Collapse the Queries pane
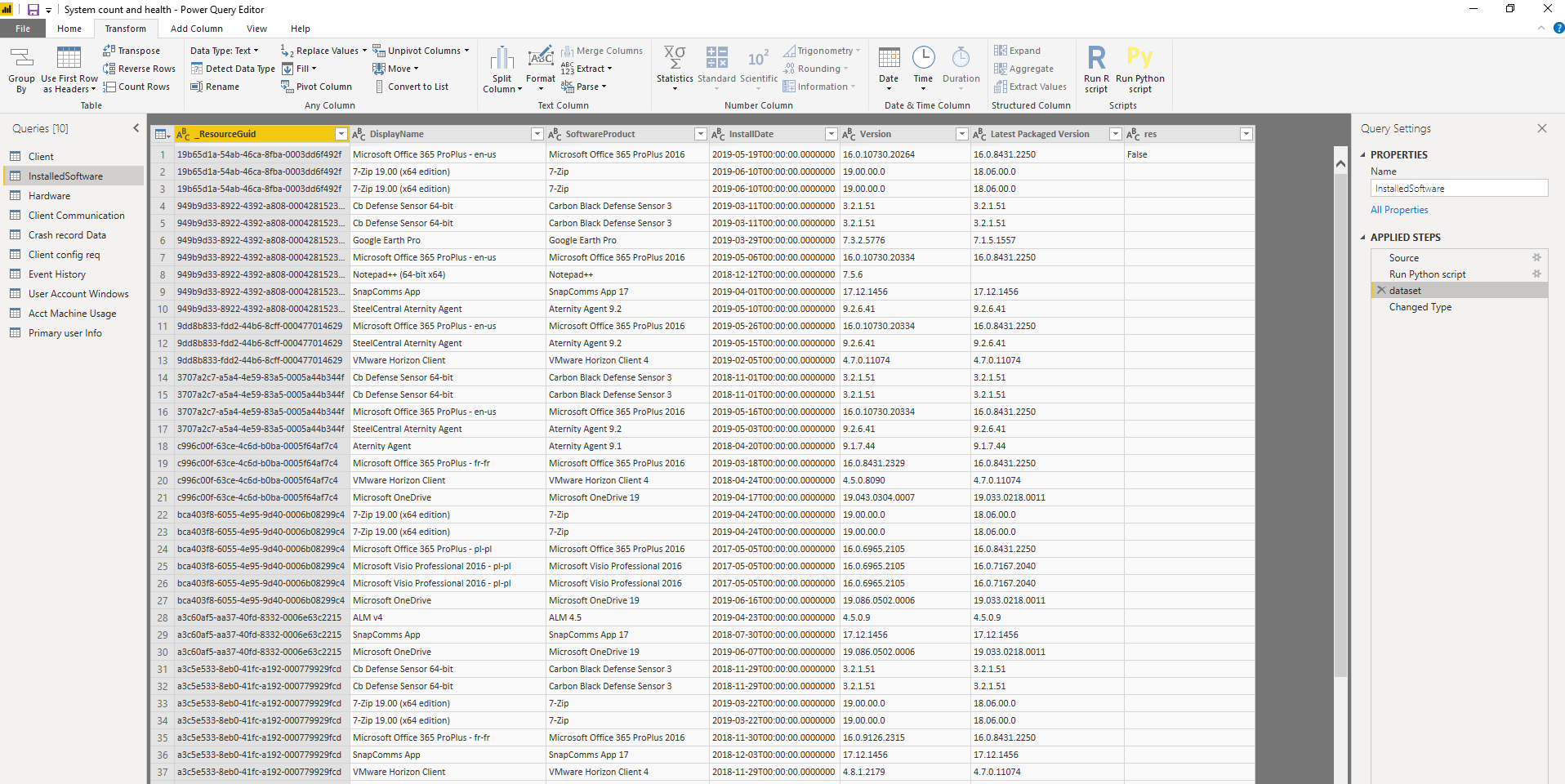Screen dimensions: 1565x784 point(136,128)
